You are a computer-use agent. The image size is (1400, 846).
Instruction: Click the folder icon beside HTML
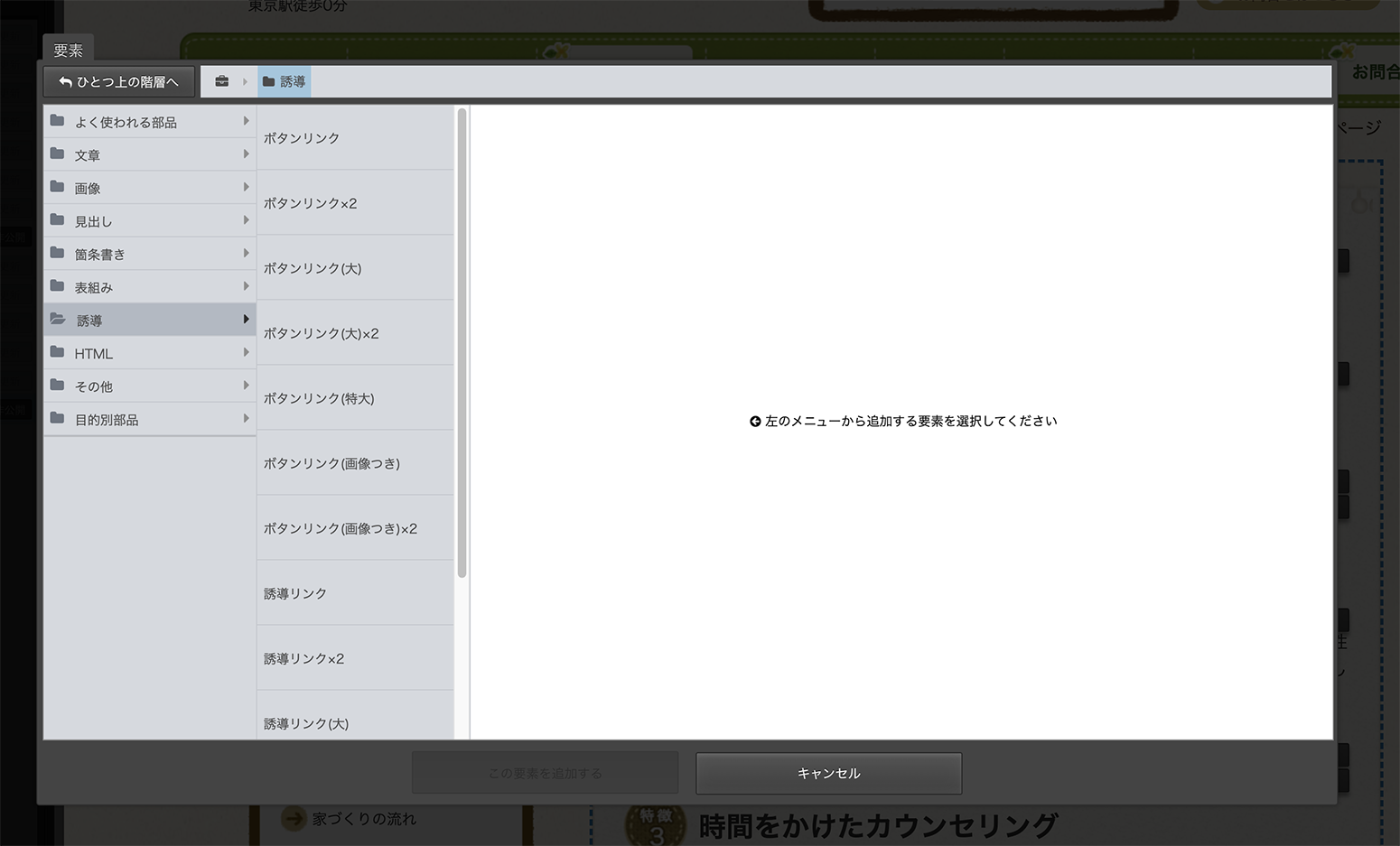[x=58, y=352]
